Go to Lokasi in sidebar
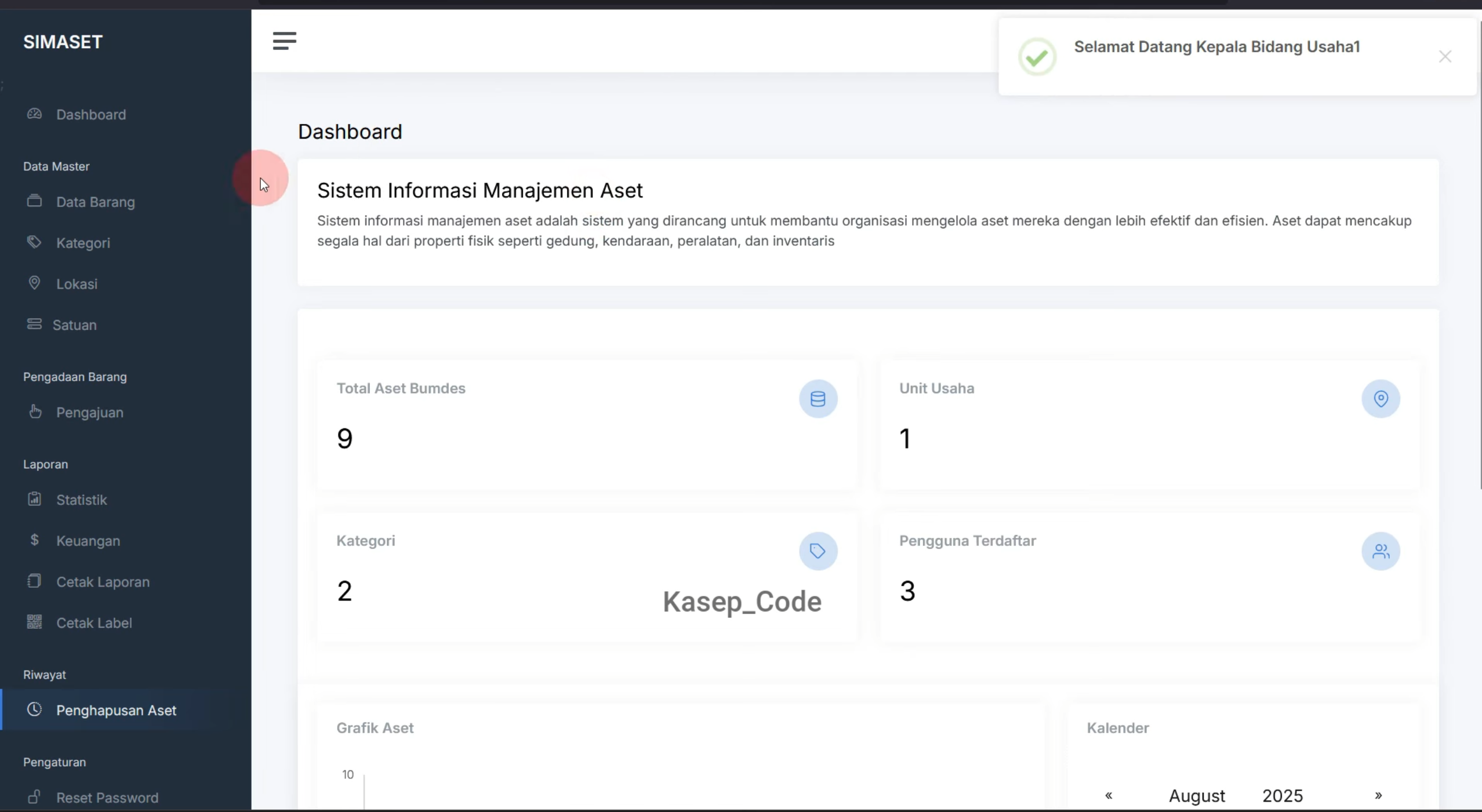Image resolution: width=1482 pixels, height=812 pixels. point(77,284)
